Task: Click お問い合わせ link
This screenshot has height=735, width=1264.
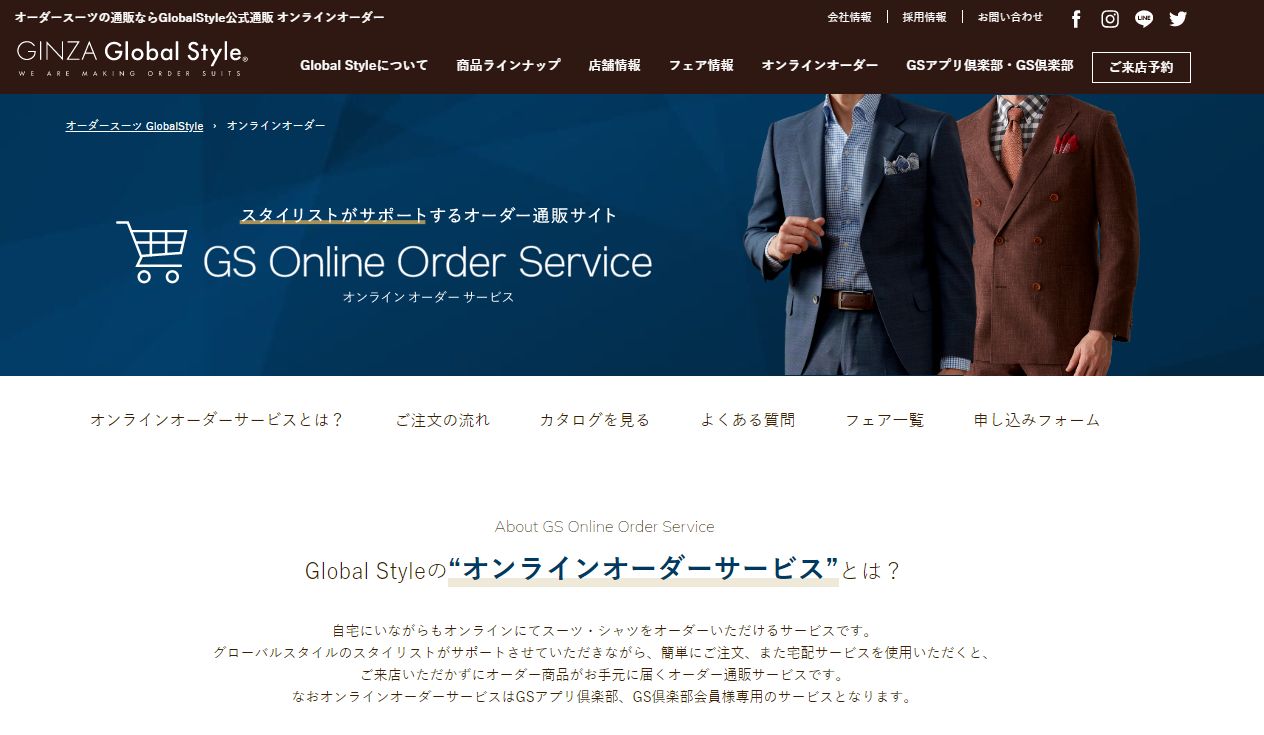Action: point(1010,17)
